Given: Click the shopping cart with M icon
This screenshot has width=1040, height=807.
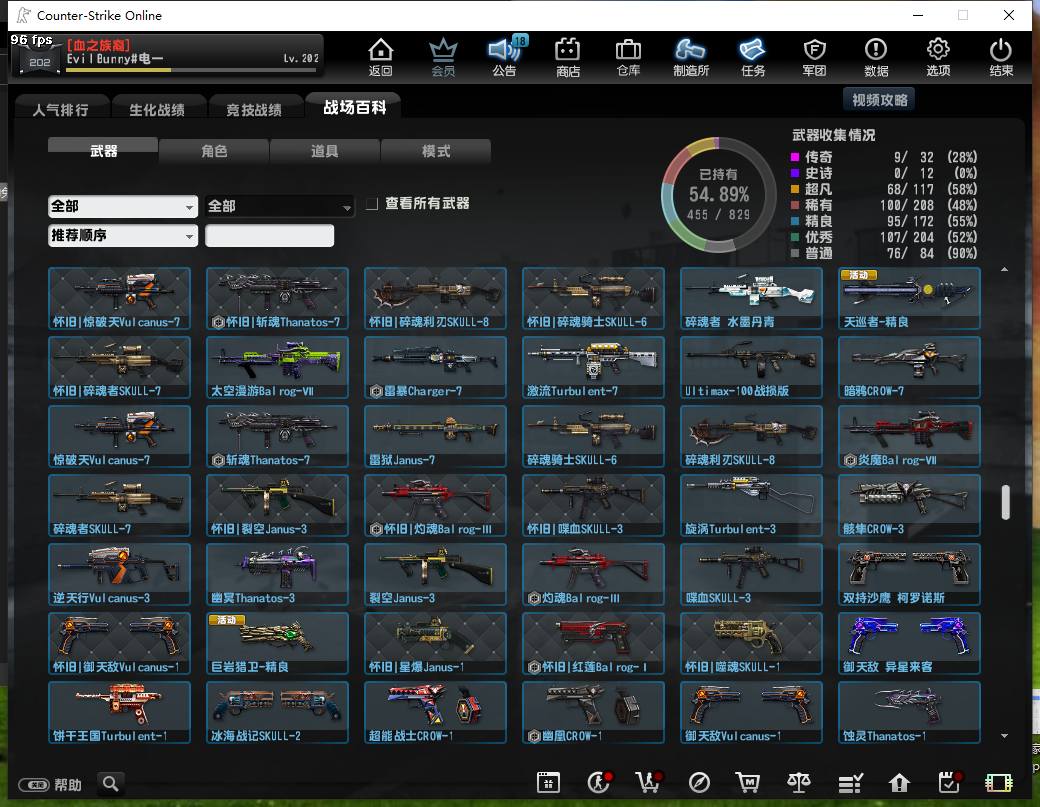Looking at the screenshot, I should pos(748,783).
